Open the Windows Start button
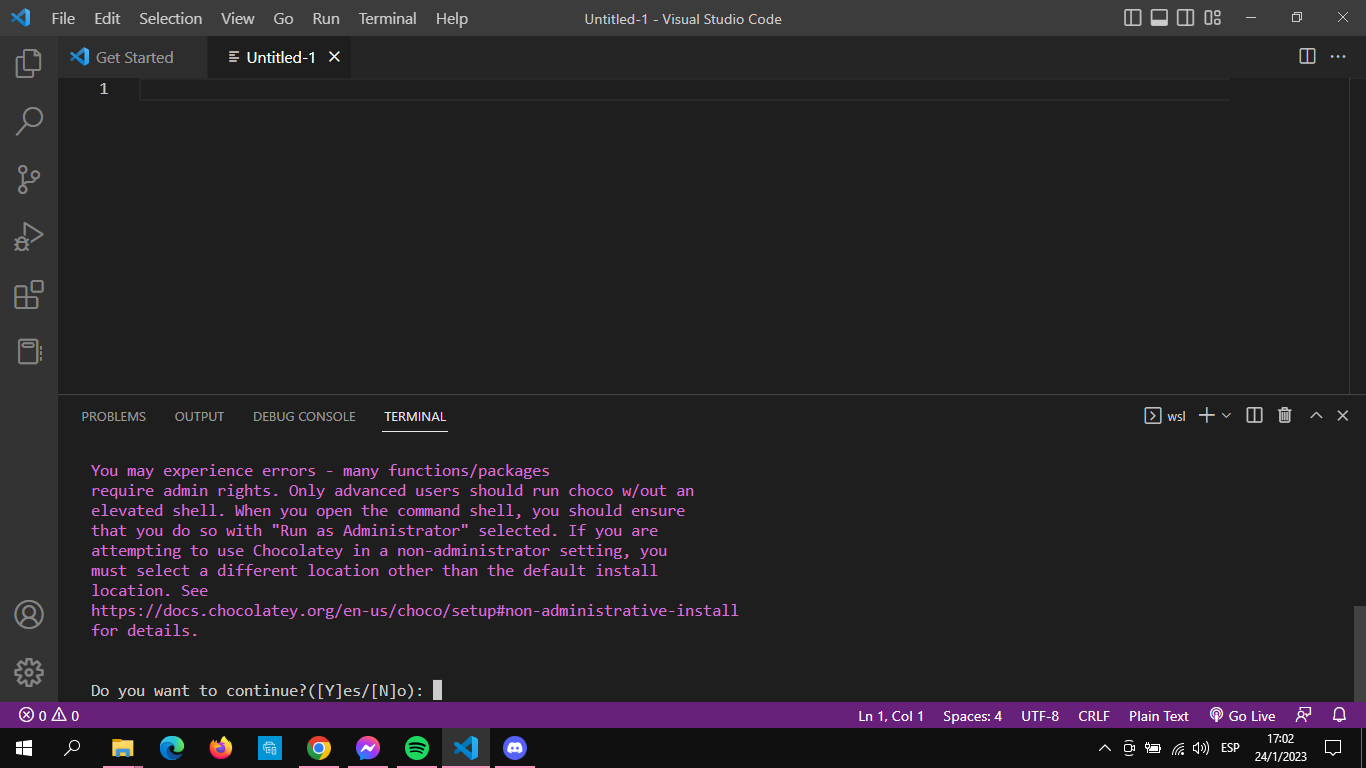Screen dimensions: 1366x768 click(24, 748)
